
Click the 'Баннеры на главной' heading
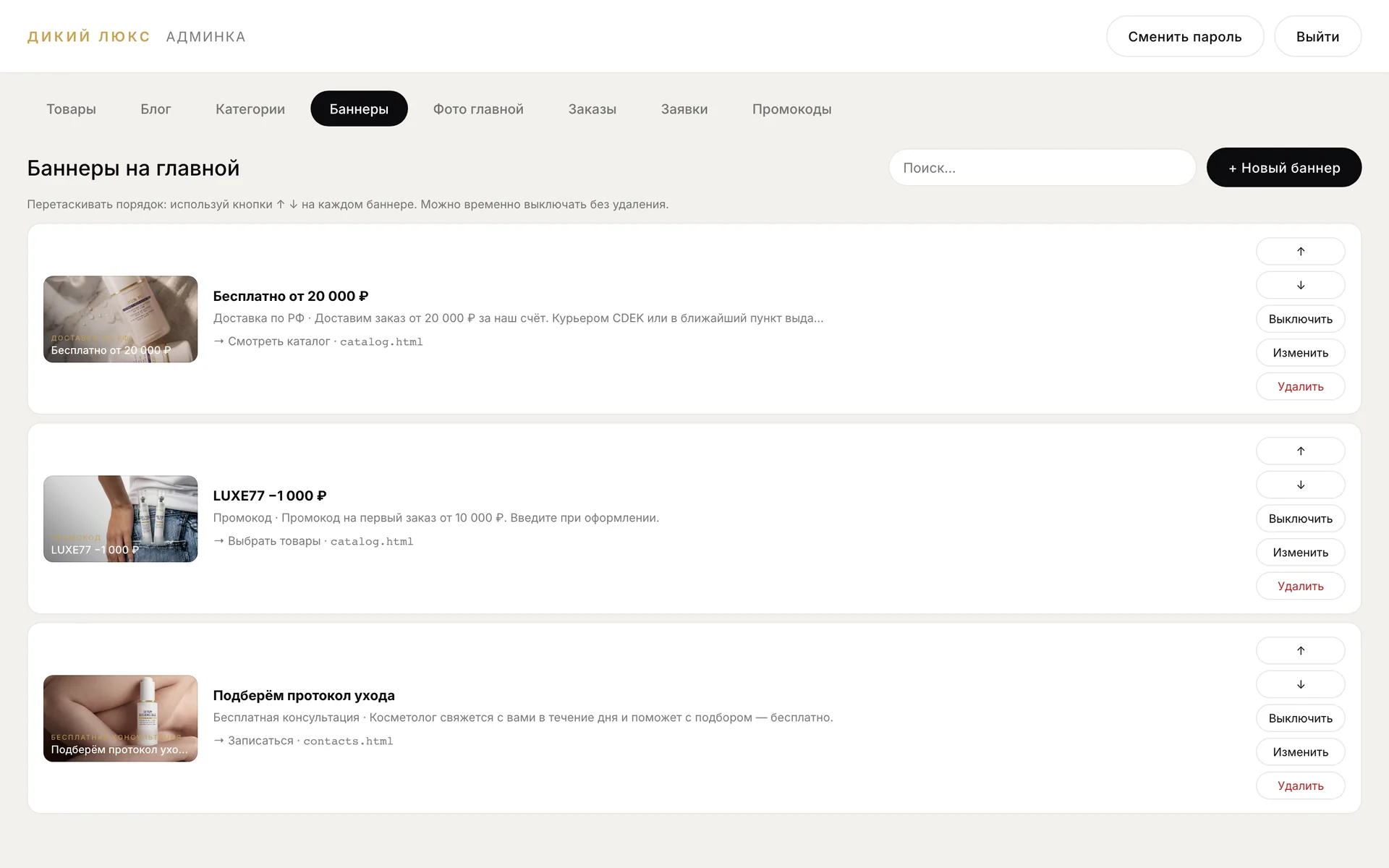[x=133, y=168]
